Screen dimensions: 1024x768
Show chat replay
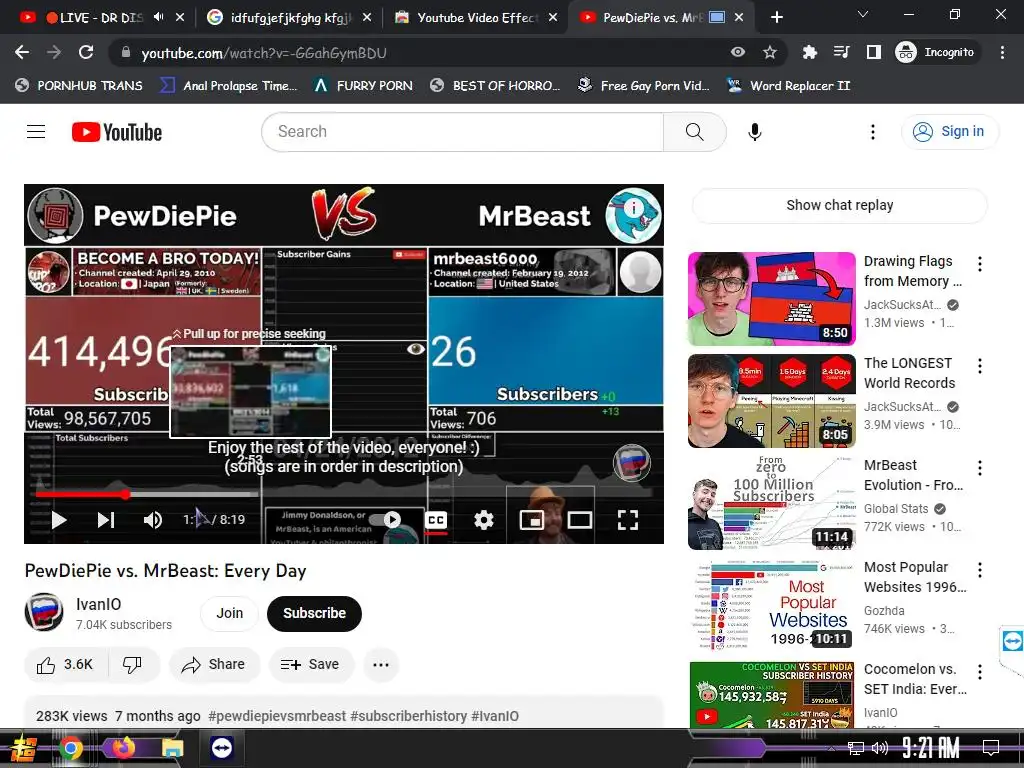click(839, 205)
